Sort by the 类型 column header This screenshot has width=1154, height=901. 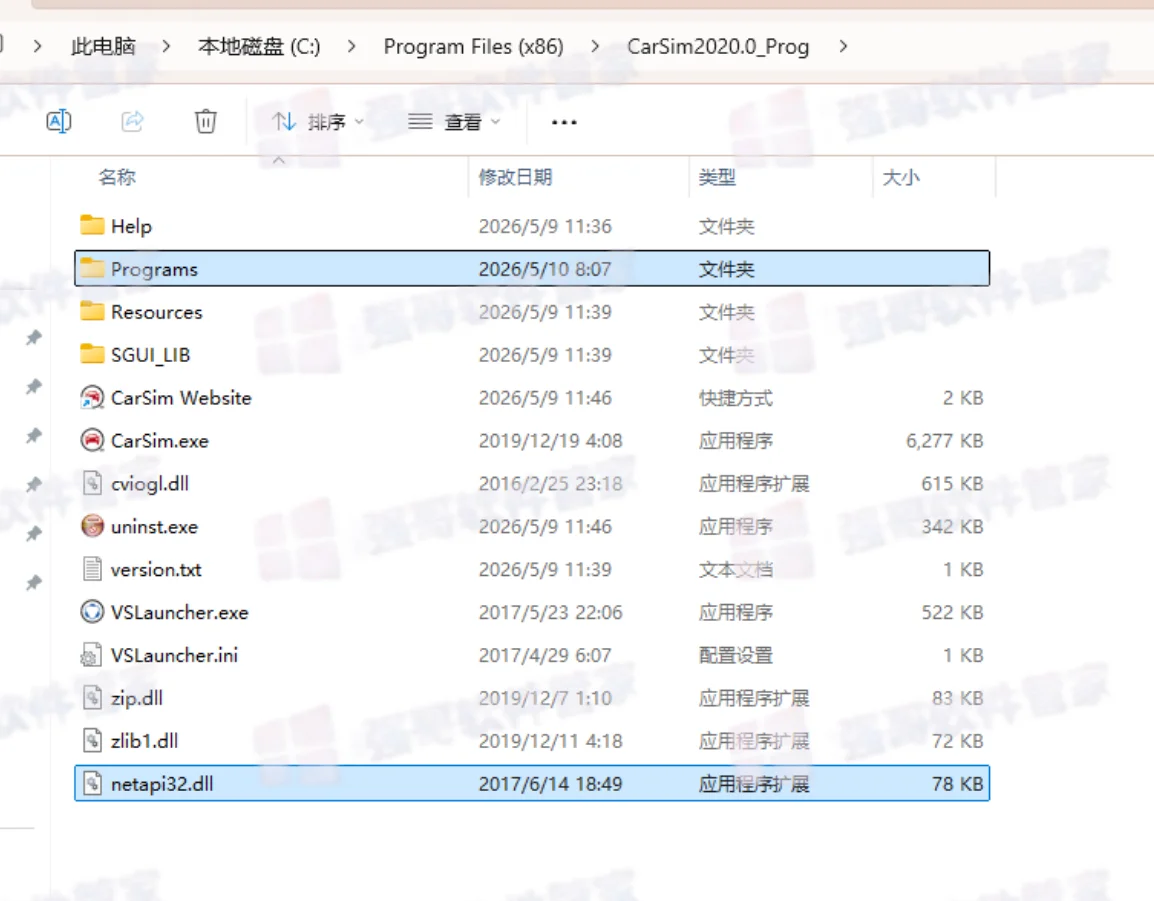(x=717, y=177)
